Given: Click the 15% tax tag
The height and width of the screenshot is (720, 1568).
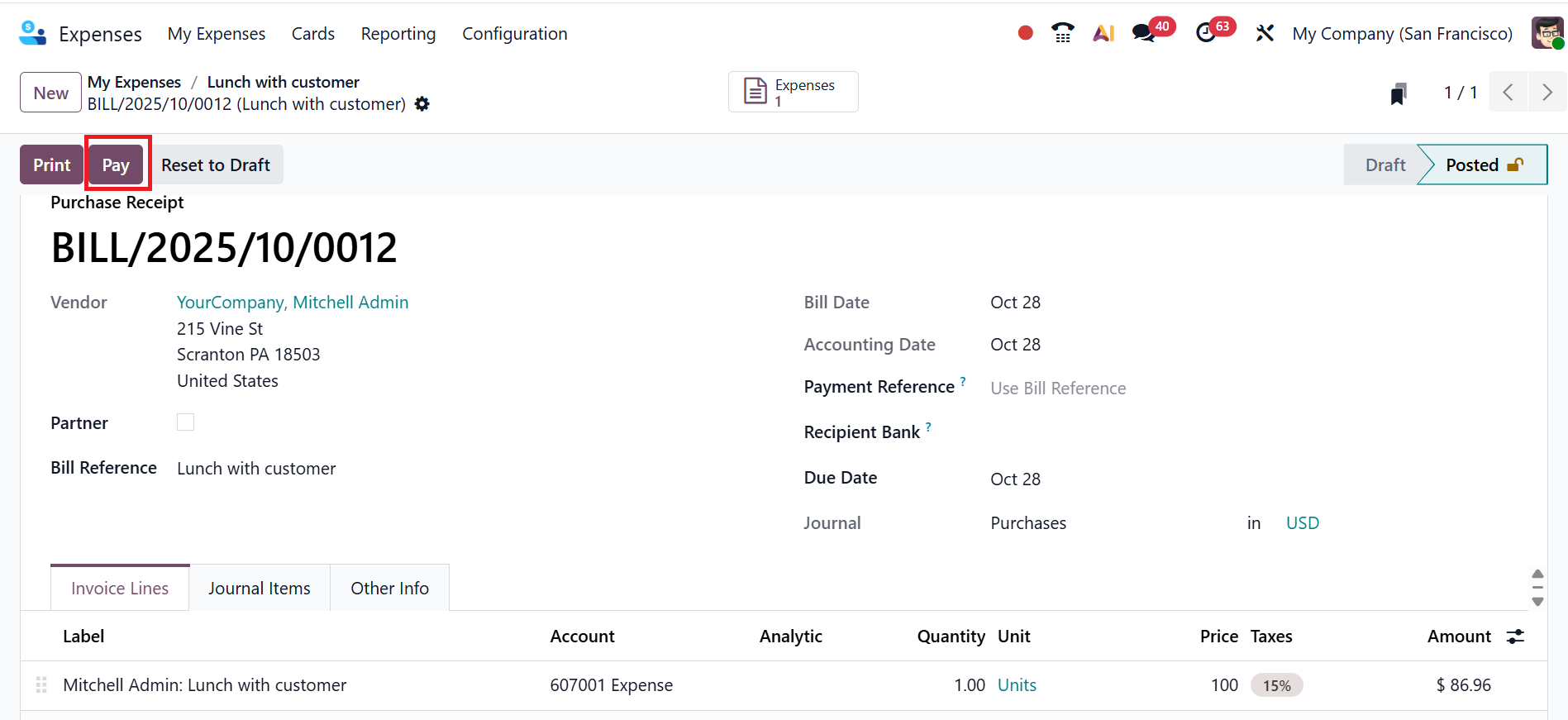Looking at the screenshot, I should click(1276, 685).
